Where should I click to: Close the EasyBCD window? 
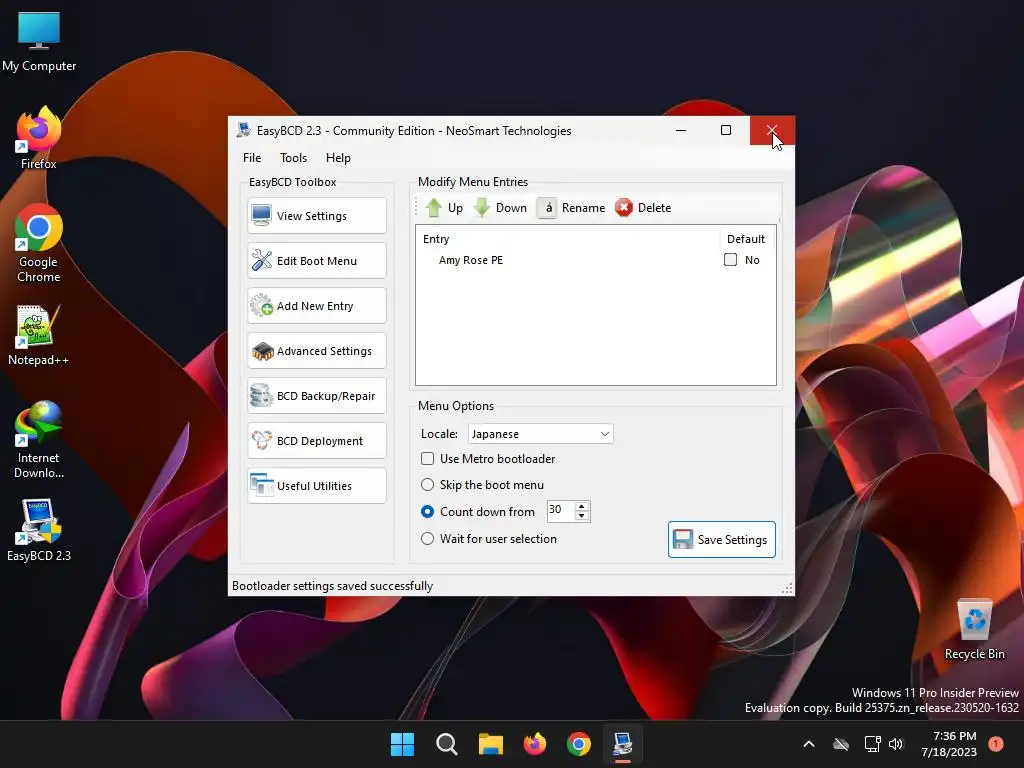(772, 130)
